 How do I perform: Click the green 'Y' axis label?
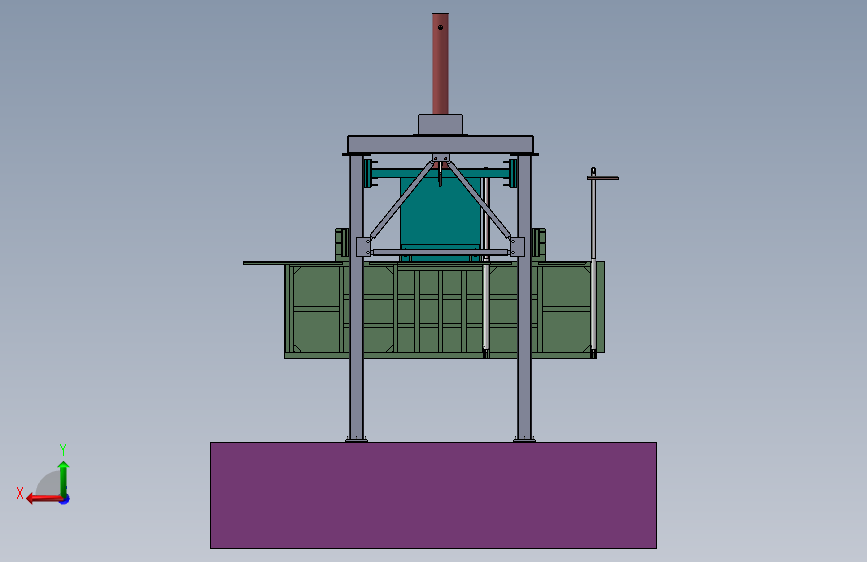coord(62,449)
